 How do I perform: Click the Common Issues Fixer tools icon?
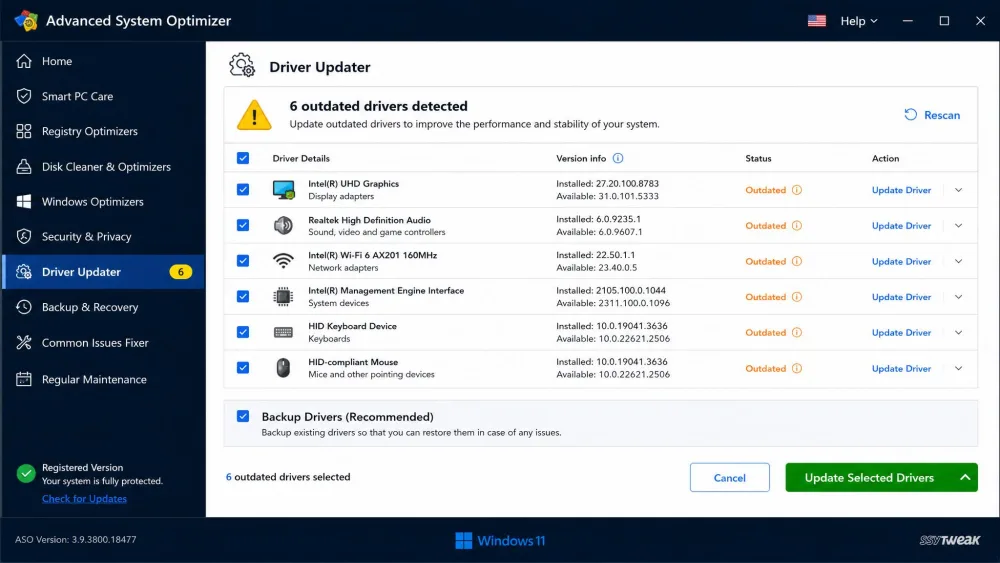point(24,342)
